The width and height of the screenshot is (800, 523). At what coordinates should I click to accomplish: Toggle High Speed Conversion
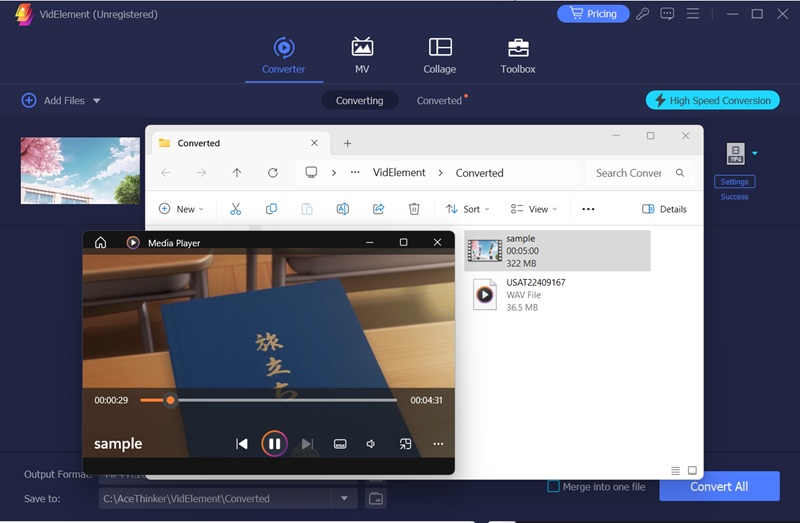pos(712,100)
